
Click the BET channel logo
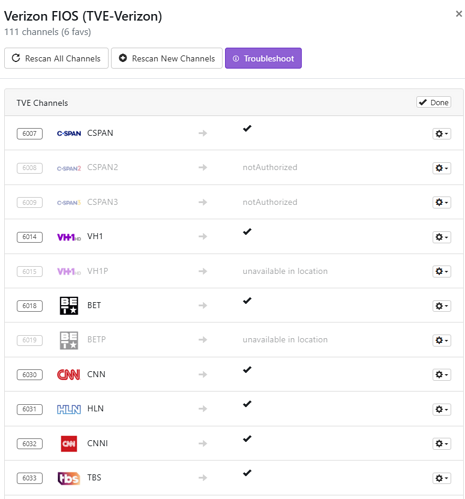pyautogui.click(x=69, y=306)
